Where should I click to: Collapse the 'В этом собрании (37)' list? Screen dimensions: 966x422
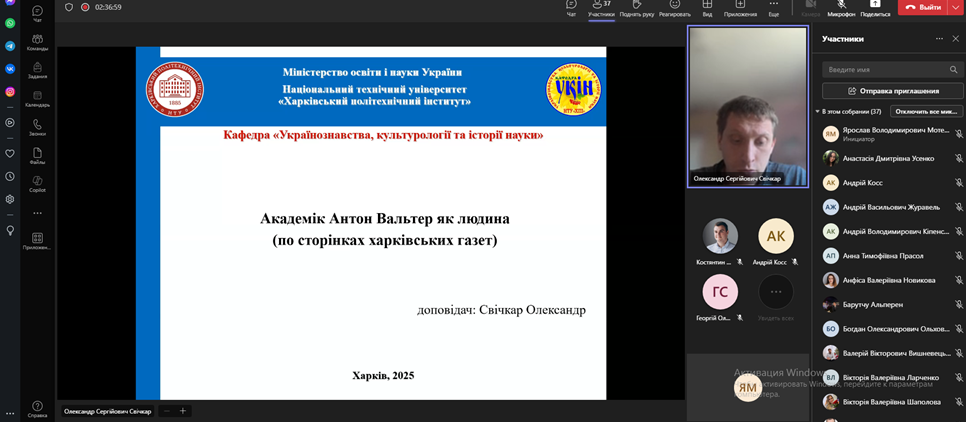(x=817, y=112)
